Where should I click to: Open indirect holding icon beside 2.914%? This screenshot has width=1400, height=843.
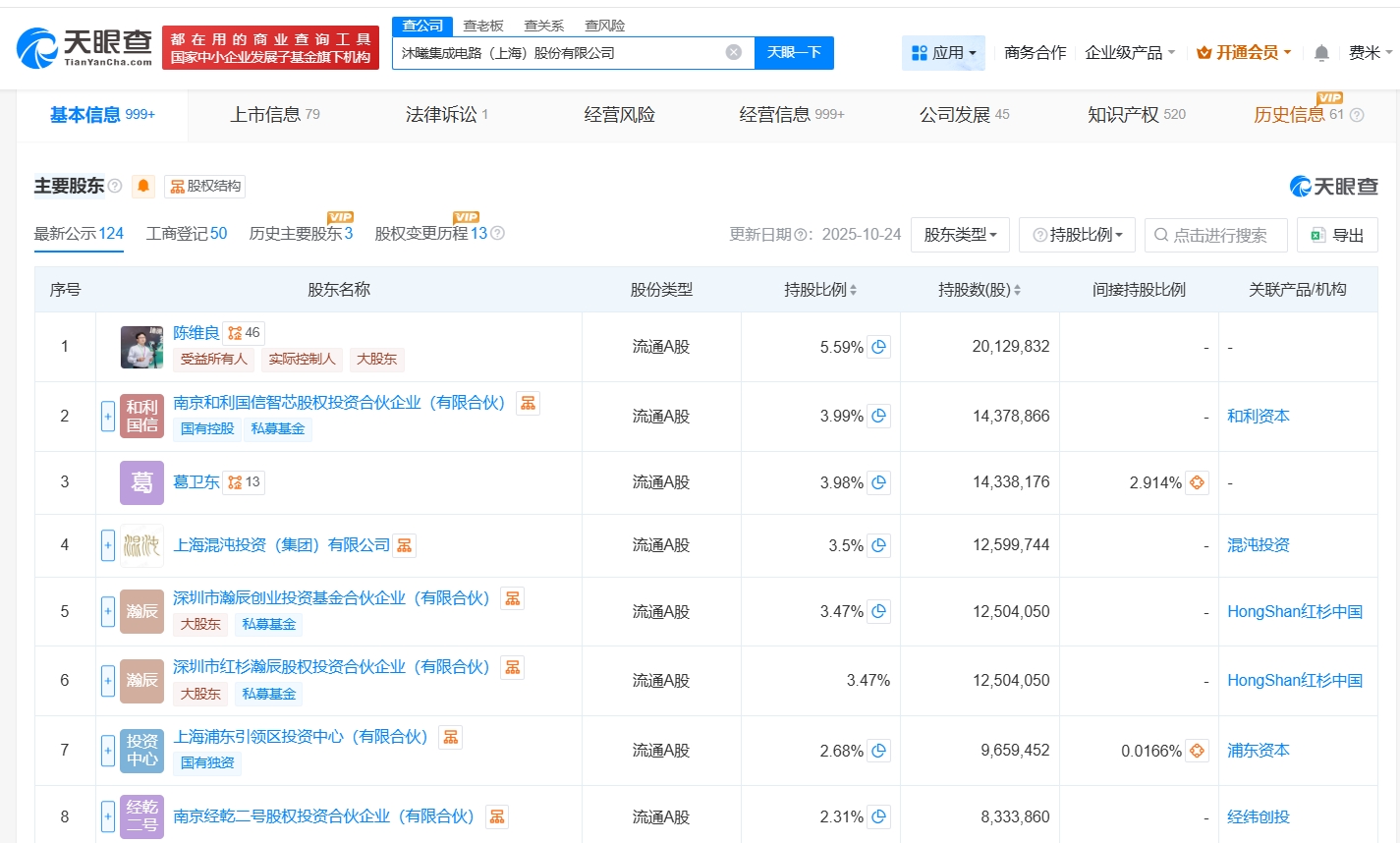coord(1197,482)
